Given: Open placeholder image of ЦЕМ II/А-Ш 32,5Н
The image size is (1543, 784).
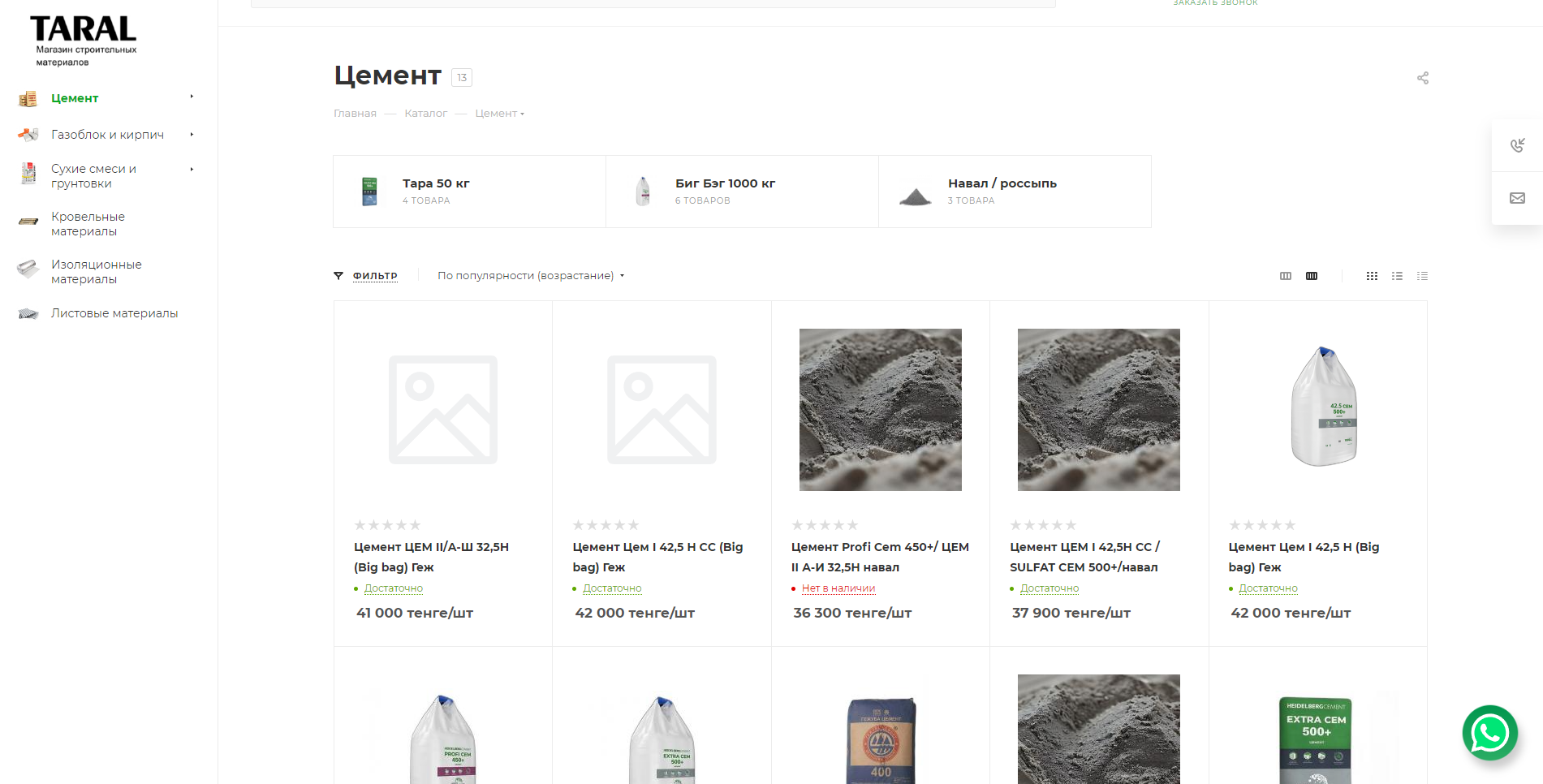Looking at the screenshot, I should [x=443, y=410].
